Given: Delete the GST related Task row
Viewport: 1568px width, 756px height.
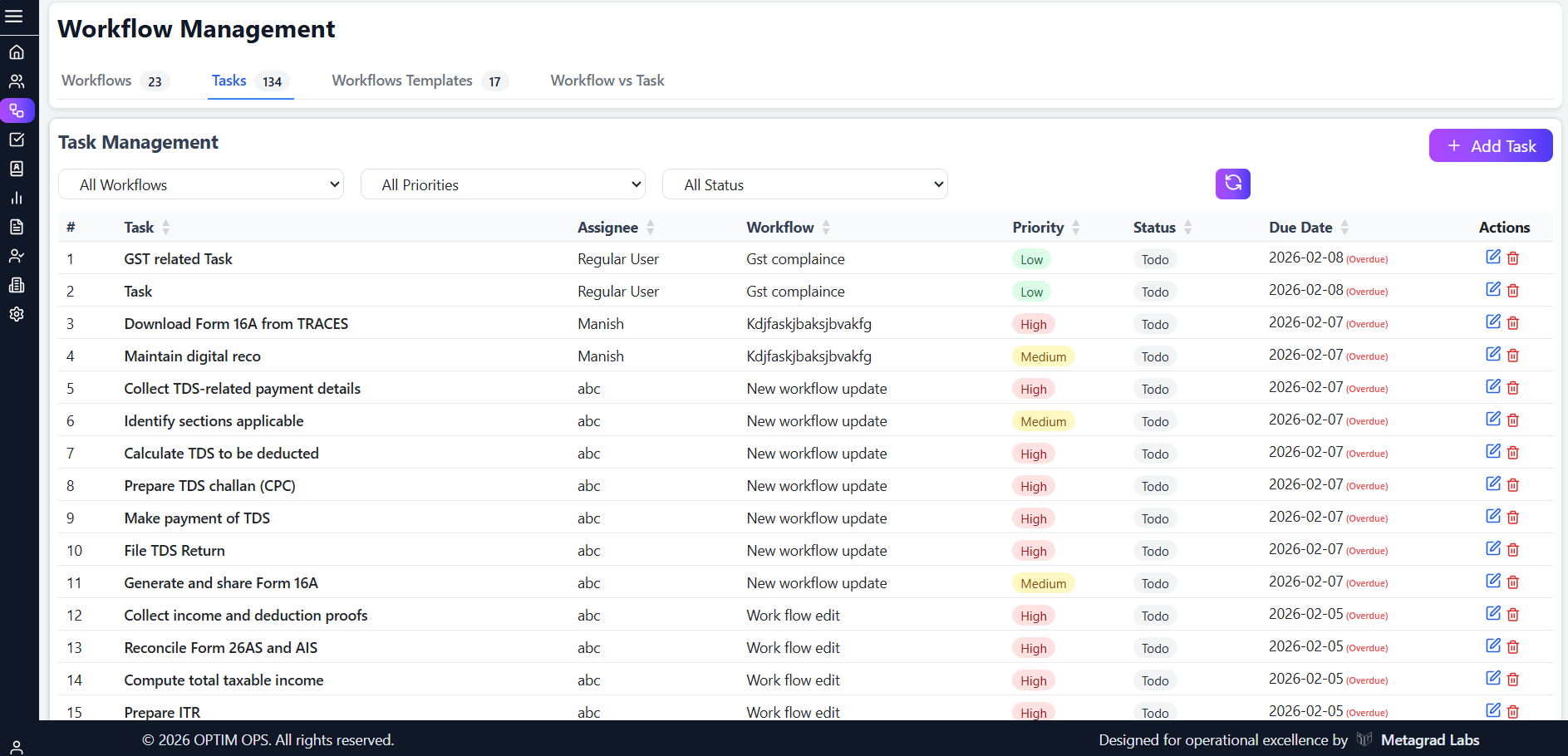Looking at the screenshot, I should 1513,258.
